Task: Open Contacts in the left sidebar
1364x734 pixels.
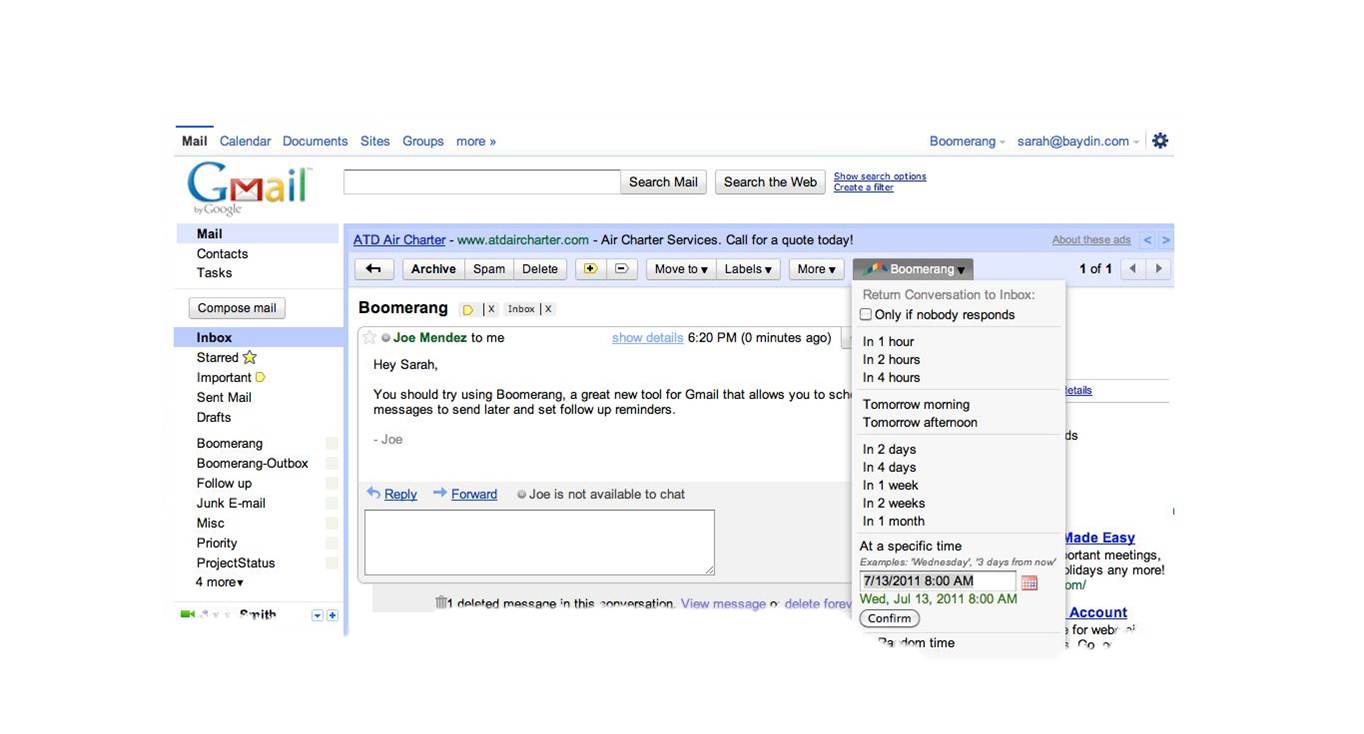Action: click(x=222, y=254)
